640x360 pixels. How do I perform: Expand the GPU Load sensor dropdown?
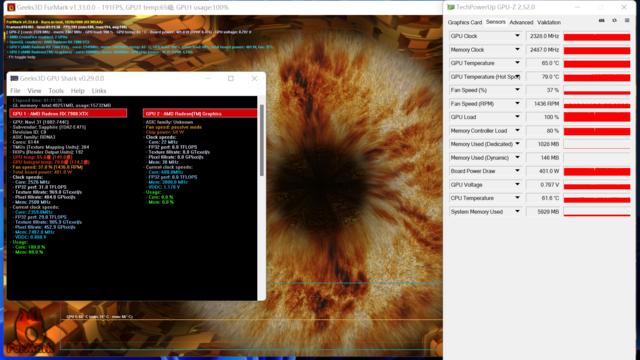[517, 117]
